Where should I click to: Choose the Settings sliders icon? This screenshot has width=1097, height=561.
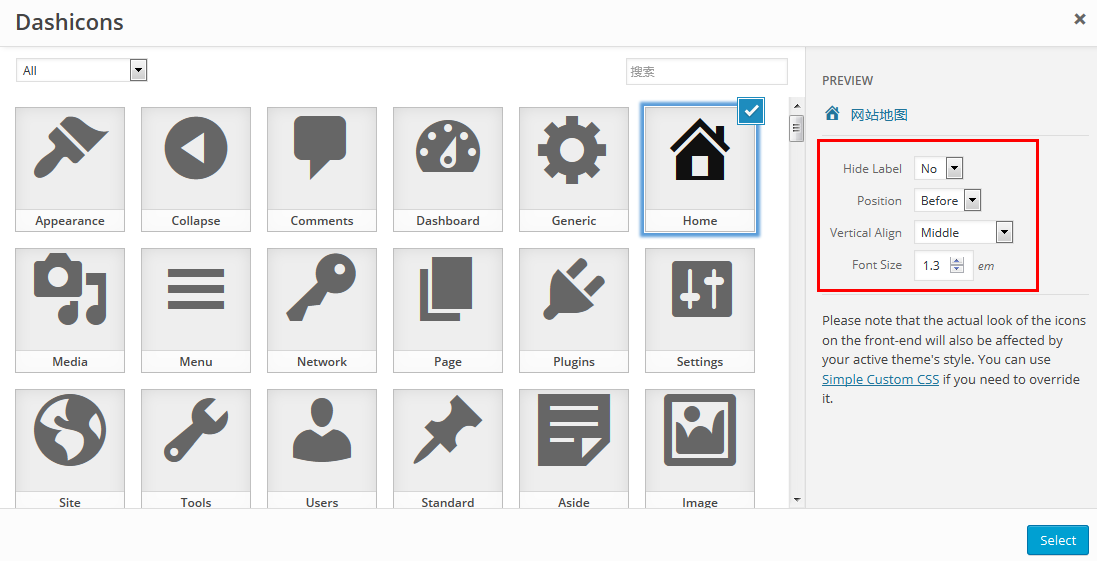(x=700, y=299)
